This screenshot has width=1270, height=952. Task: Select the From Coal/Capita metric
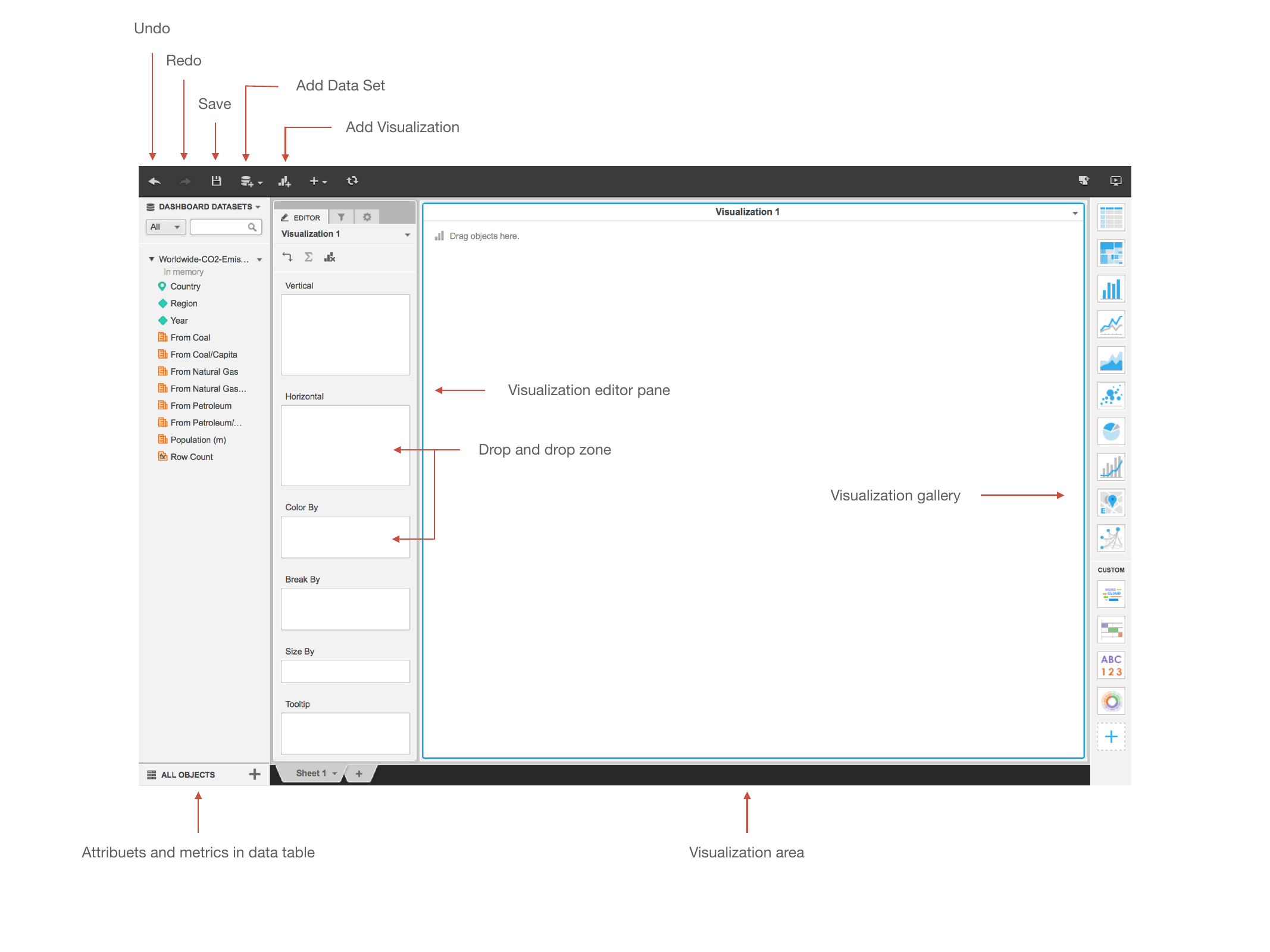point(197,355)
